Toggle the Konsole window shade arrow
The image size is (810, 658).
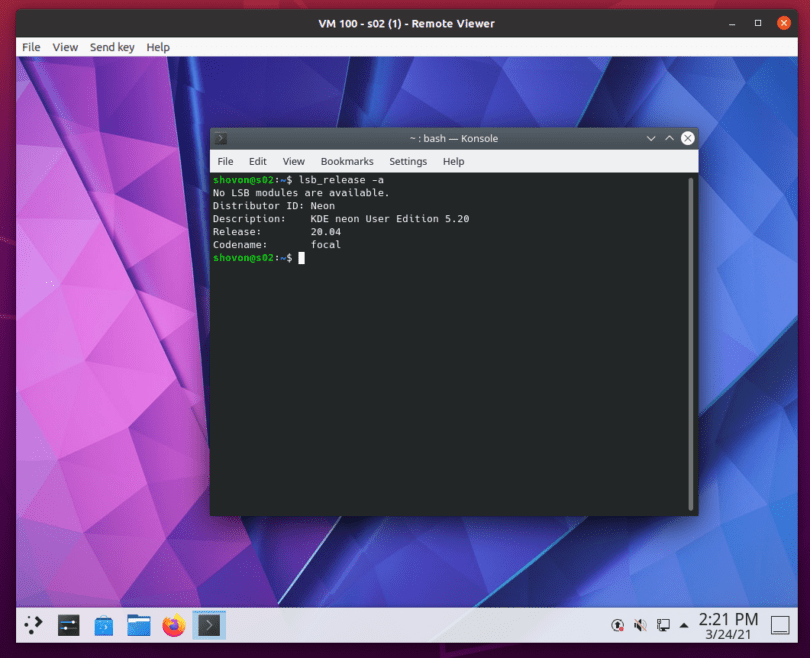669,138
